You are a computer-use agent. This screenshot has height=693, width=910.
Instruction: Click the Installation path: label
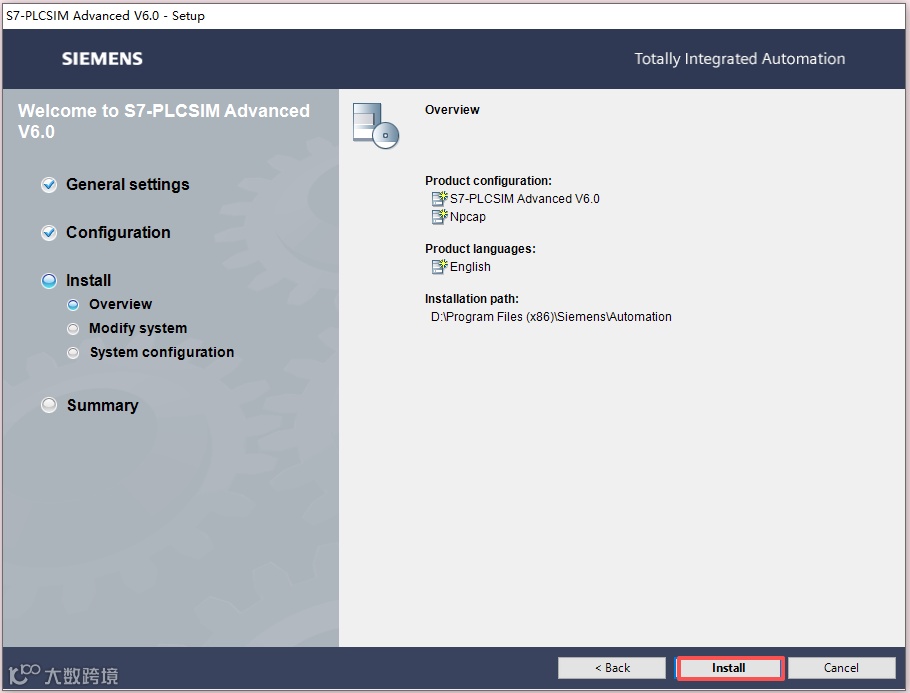[x=472, y=298]
